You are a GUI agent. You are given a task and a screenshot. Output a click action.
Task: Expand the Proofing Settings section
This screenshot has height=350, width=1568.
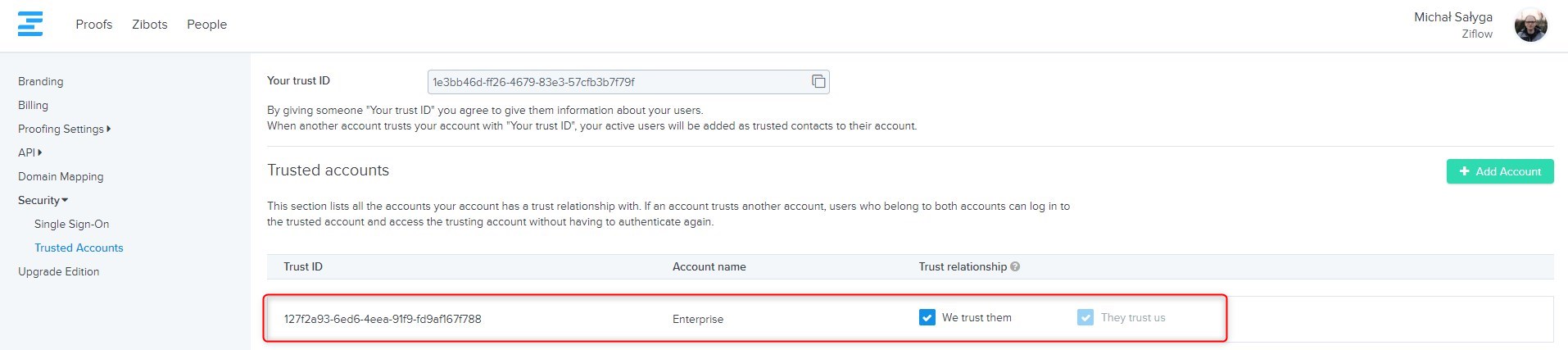click(x=64, y=129)
